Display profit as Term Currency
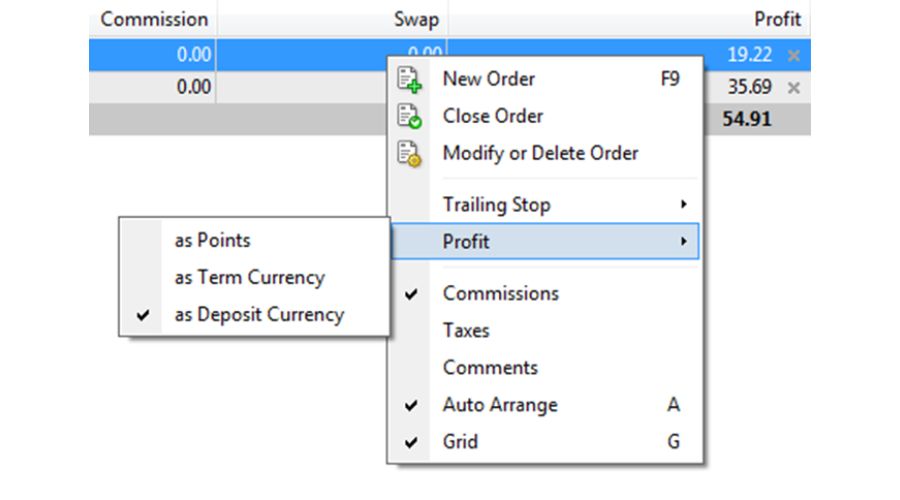The width and height of the screenshot is (900, 500). tap(249, 277)
